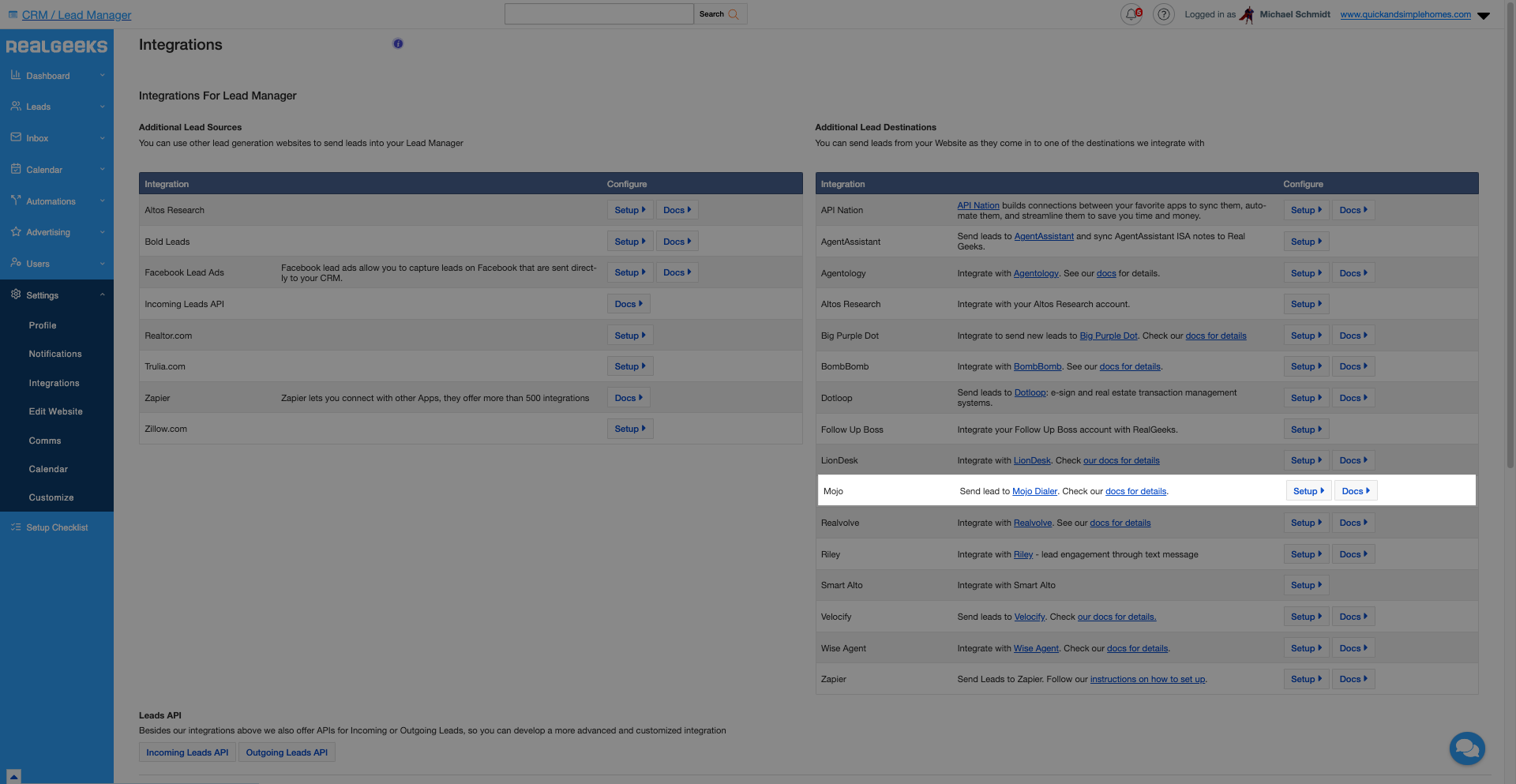Click the Setup Checklist list icon
Screen dimensions: 1516x784
pyautogui.click(x=16, y=527)
